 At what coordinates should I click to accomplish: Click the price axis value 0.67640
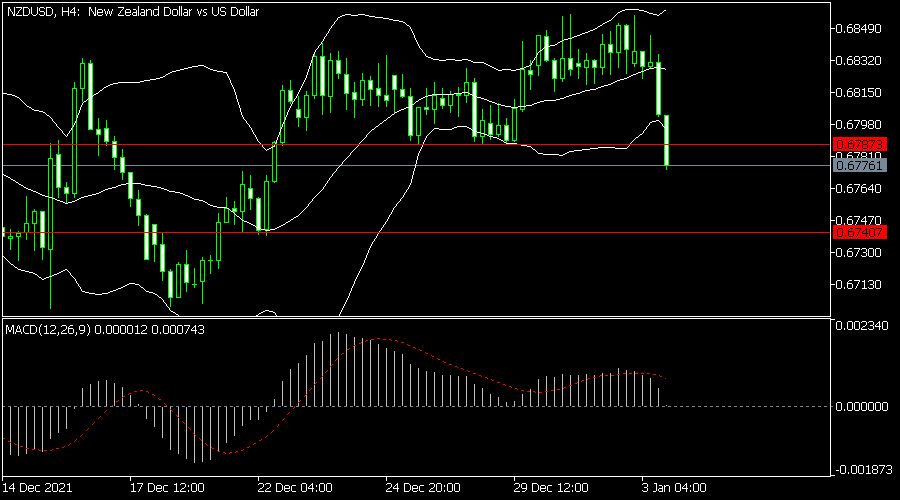(859, 188)
